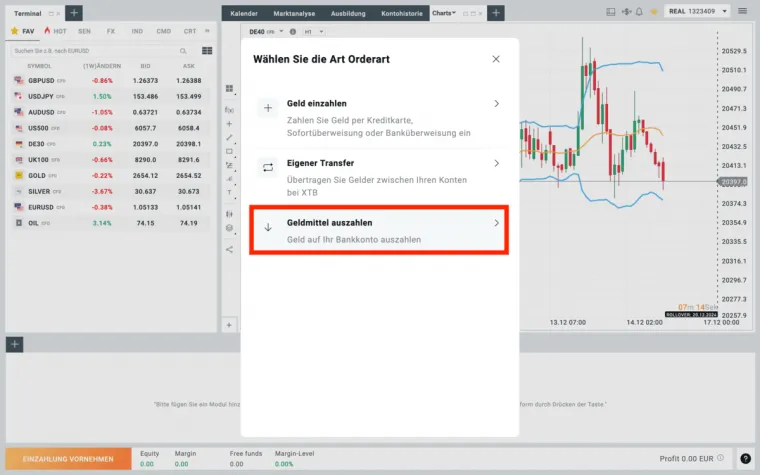Viewport: 760px width, 475px height.
Task: Add a module with bottom plus button
Action: tap(15, 345)
